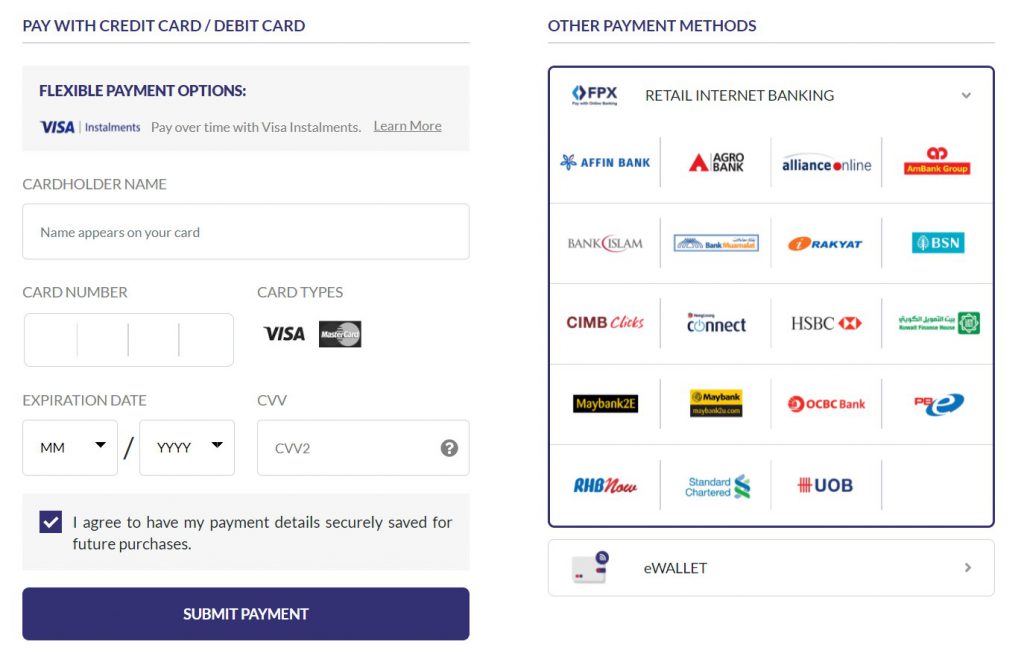Select the Affin Bank logo

point(605,162)
